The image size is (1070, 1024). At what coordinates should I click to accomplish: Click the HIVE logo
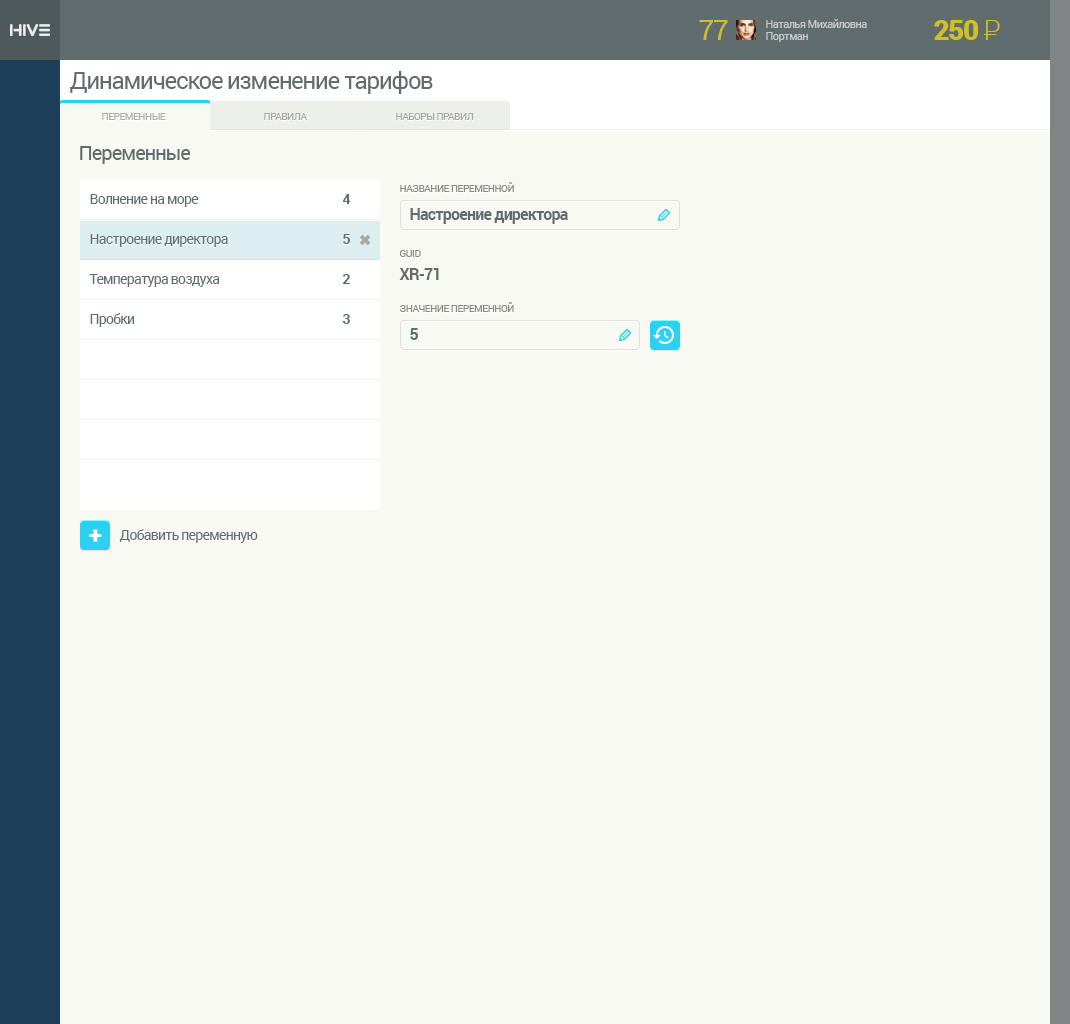pyautogui.click(x=30, y=30)
